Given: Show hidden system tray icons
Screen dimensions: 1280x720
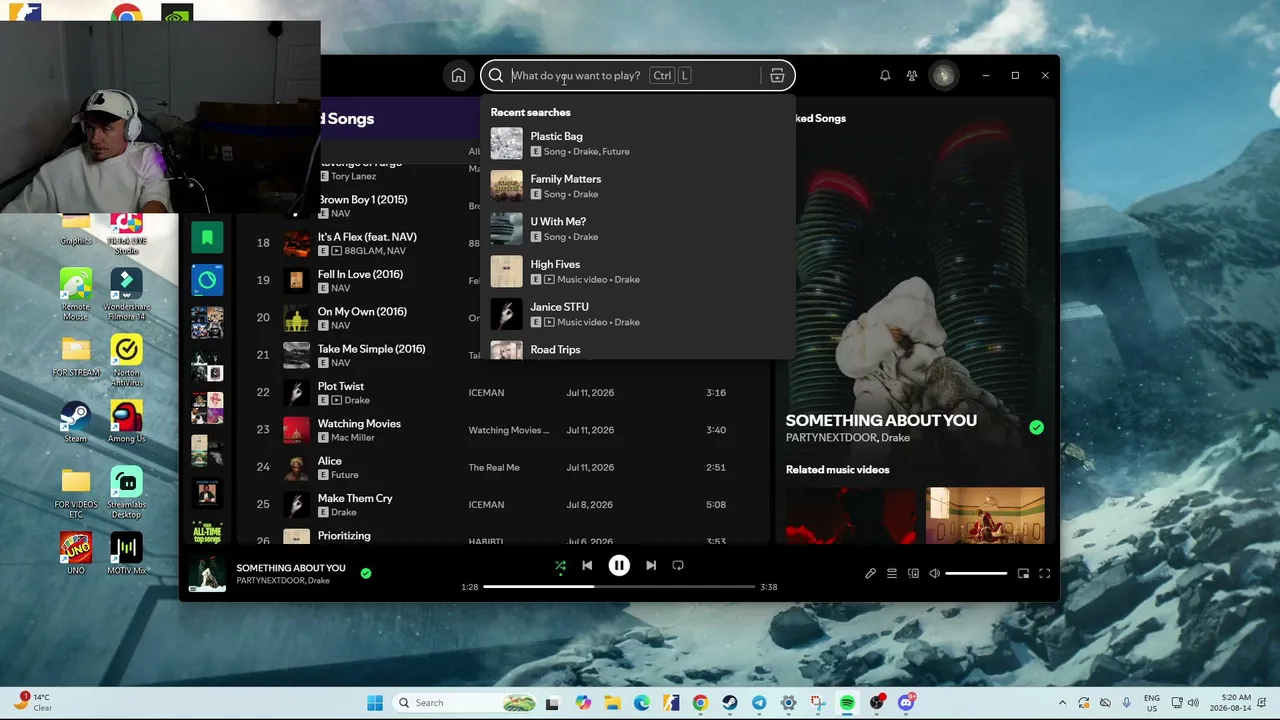Looking at the screenshot, I should click(1062, 703).
